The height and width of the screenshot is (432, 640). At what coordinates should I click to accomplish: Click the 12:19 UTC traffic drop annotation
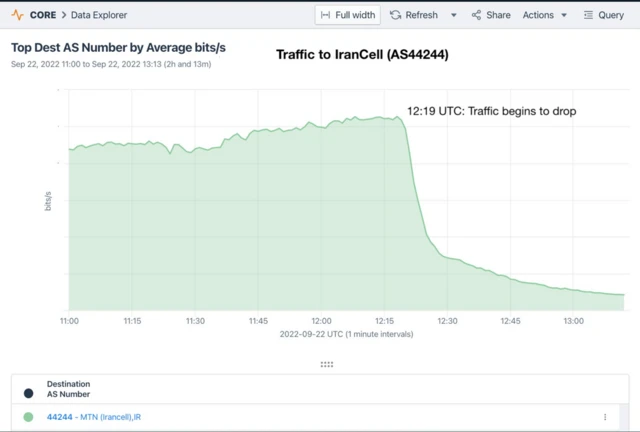[x=491, y=111]
